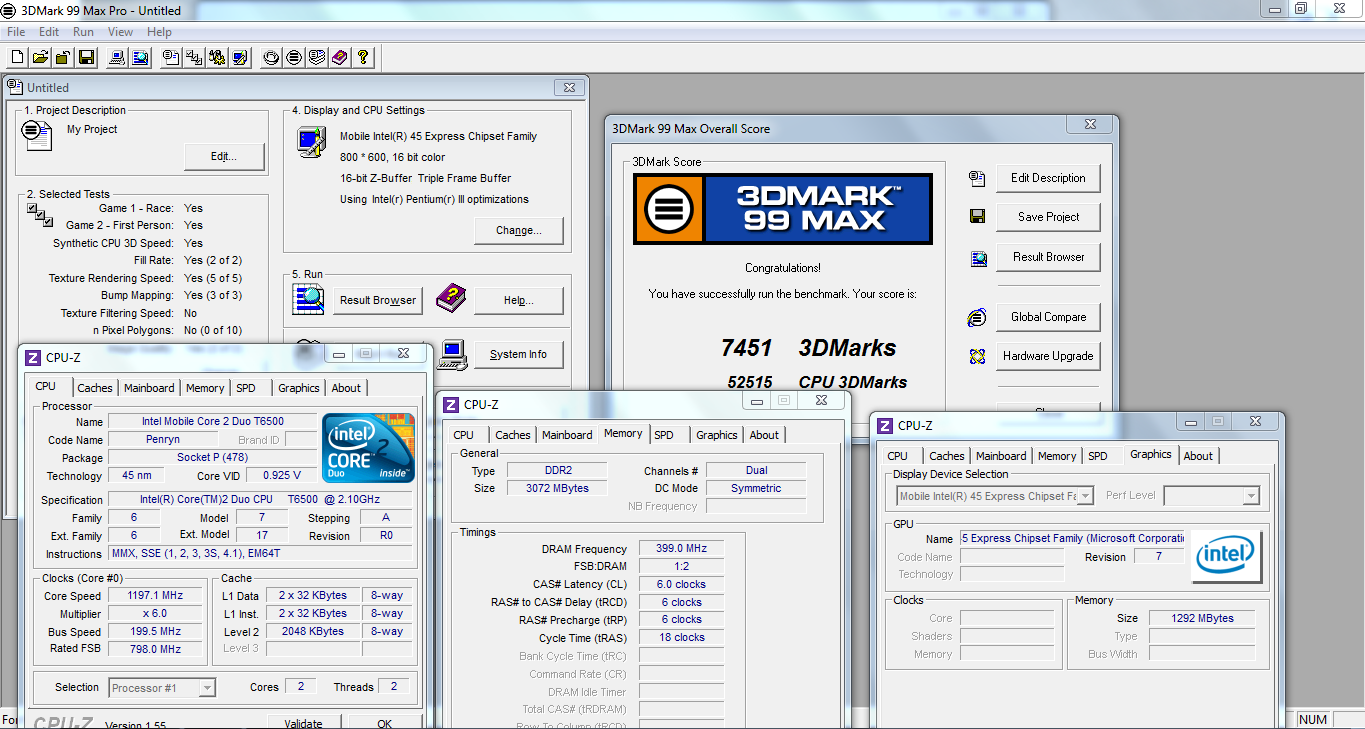This screenshot has width=1365, height=729.
Task: Click the Selected Tests checkmarks section icon
Action: click(x=40, y=215)
